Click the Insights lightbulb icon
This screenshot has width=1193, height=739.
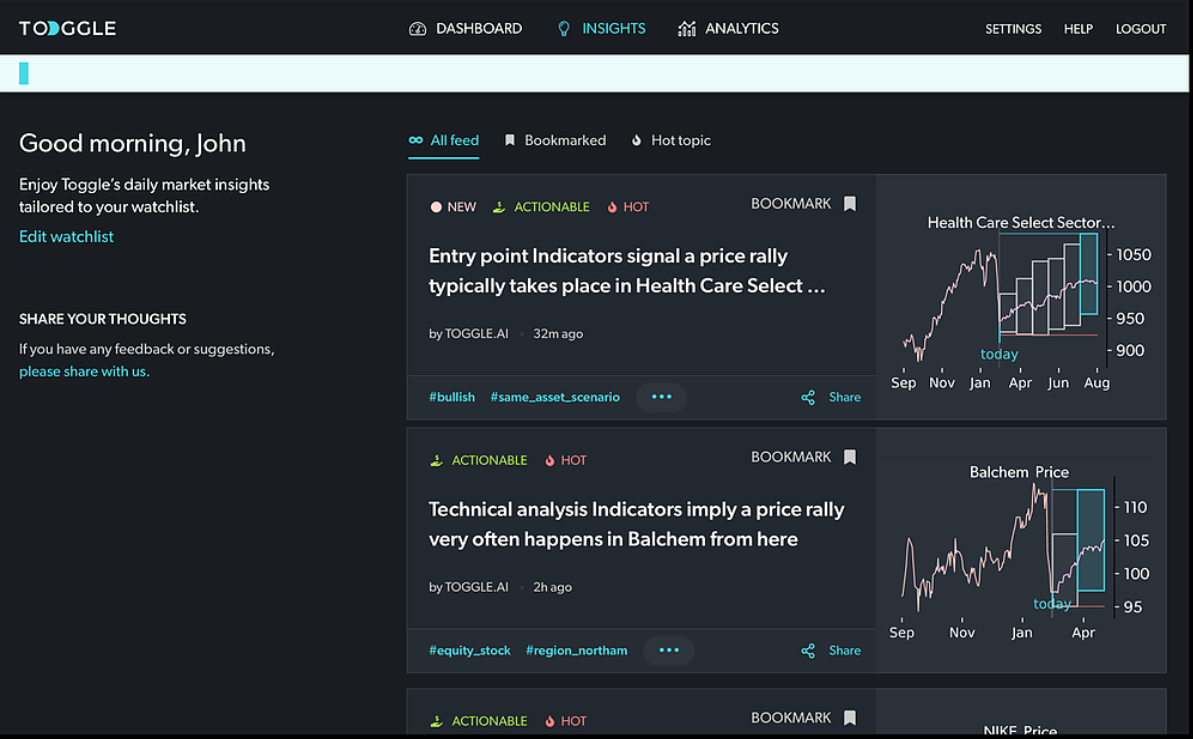(x=564, y=29)
